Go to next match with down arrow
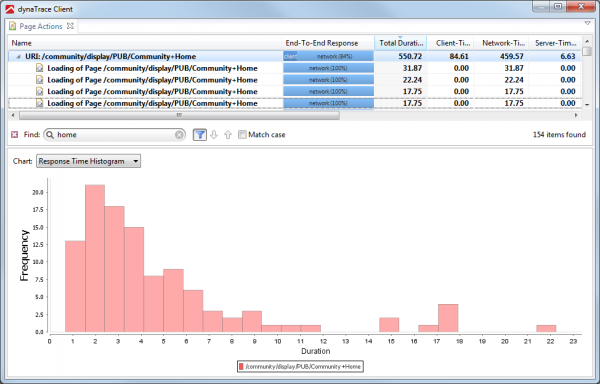Screen dimensions: 600x384 point(214,135)
